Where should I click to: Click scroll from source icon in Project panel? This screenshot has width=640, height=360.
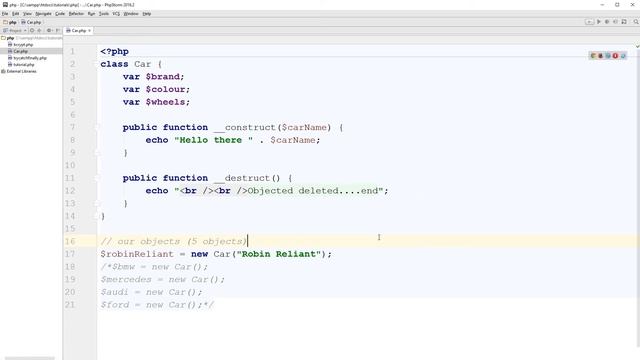pyautogui.click(x=32, y=30)
